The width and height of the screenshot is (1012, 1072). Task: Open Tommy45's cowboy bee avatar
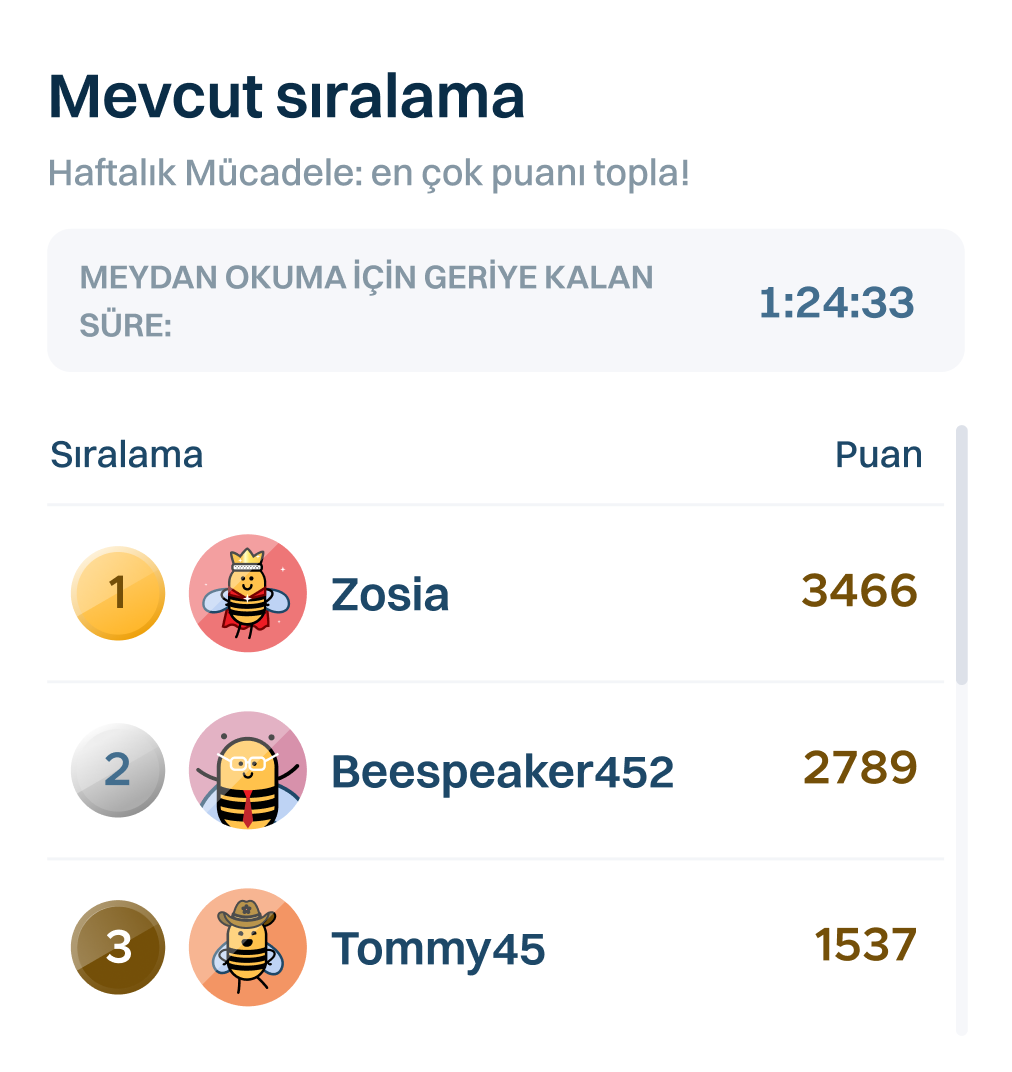click(x=248, y=947)
